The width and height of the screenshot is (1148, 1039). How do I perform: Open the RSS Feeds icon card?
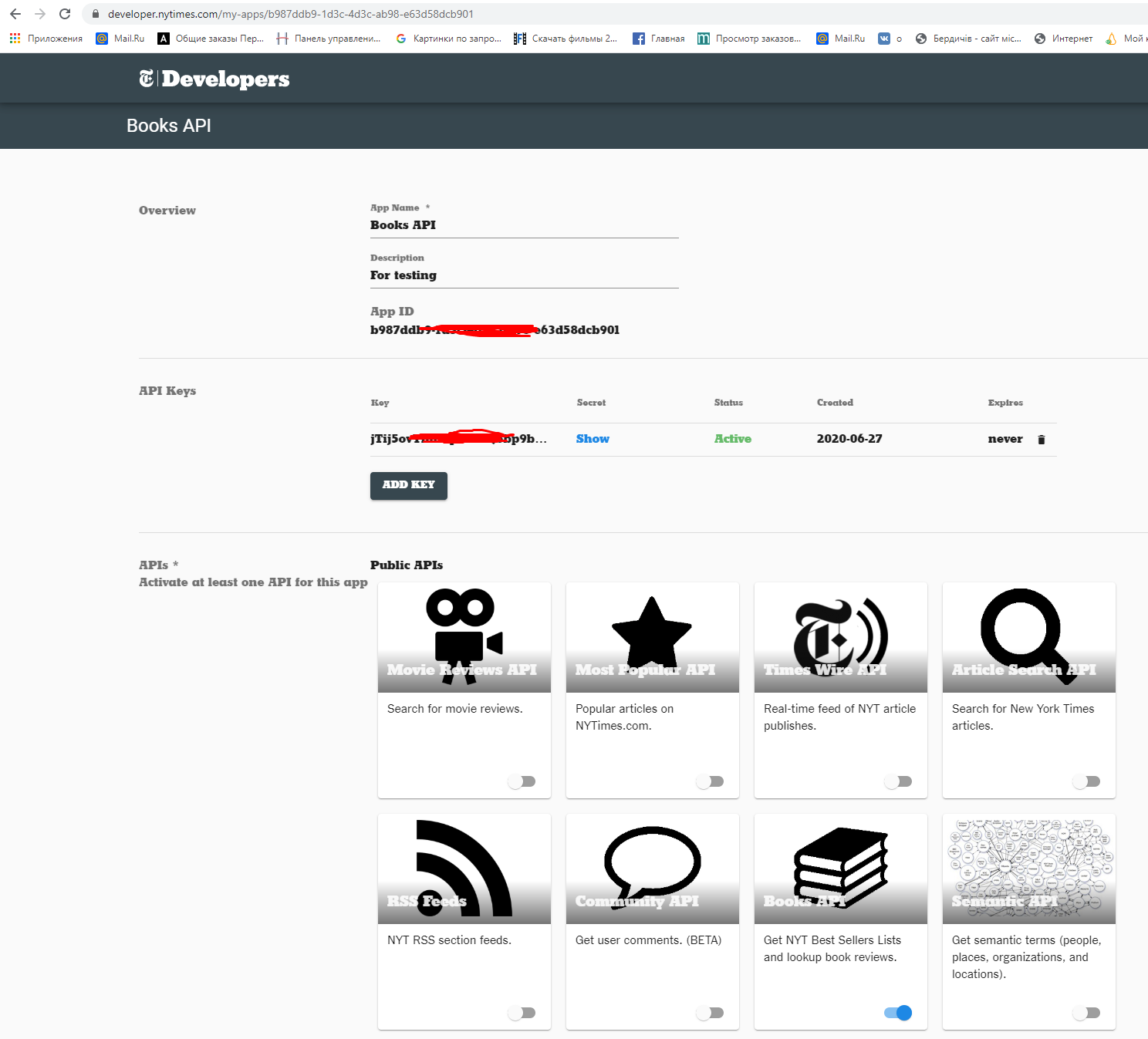click(464, 869)
